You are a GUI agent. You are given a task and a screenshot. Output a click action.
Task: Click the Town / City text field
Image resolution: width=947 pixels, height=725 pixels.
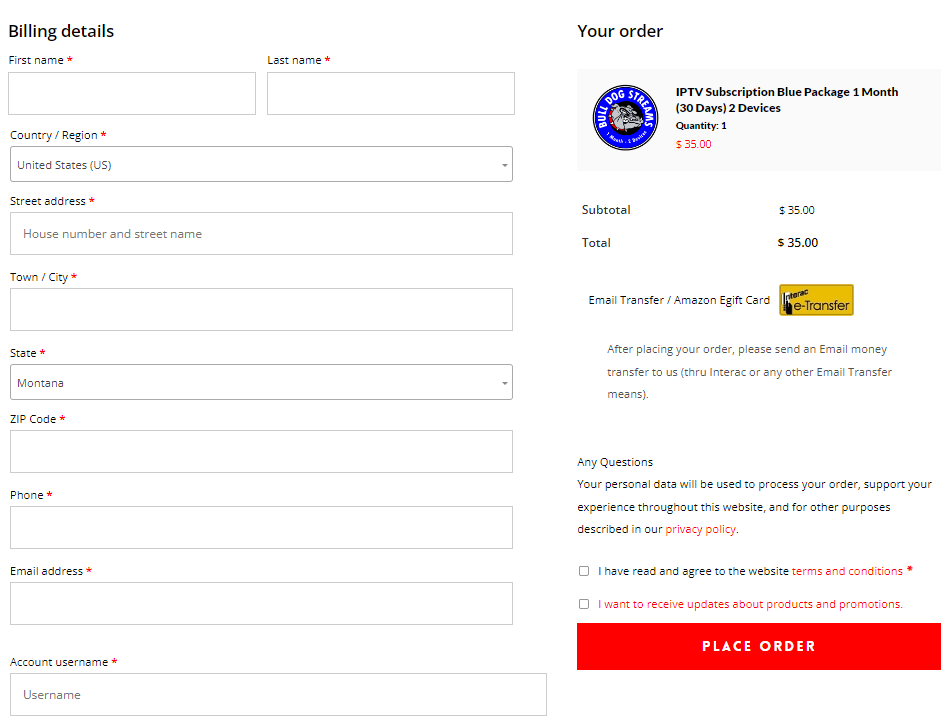[261, 310]
